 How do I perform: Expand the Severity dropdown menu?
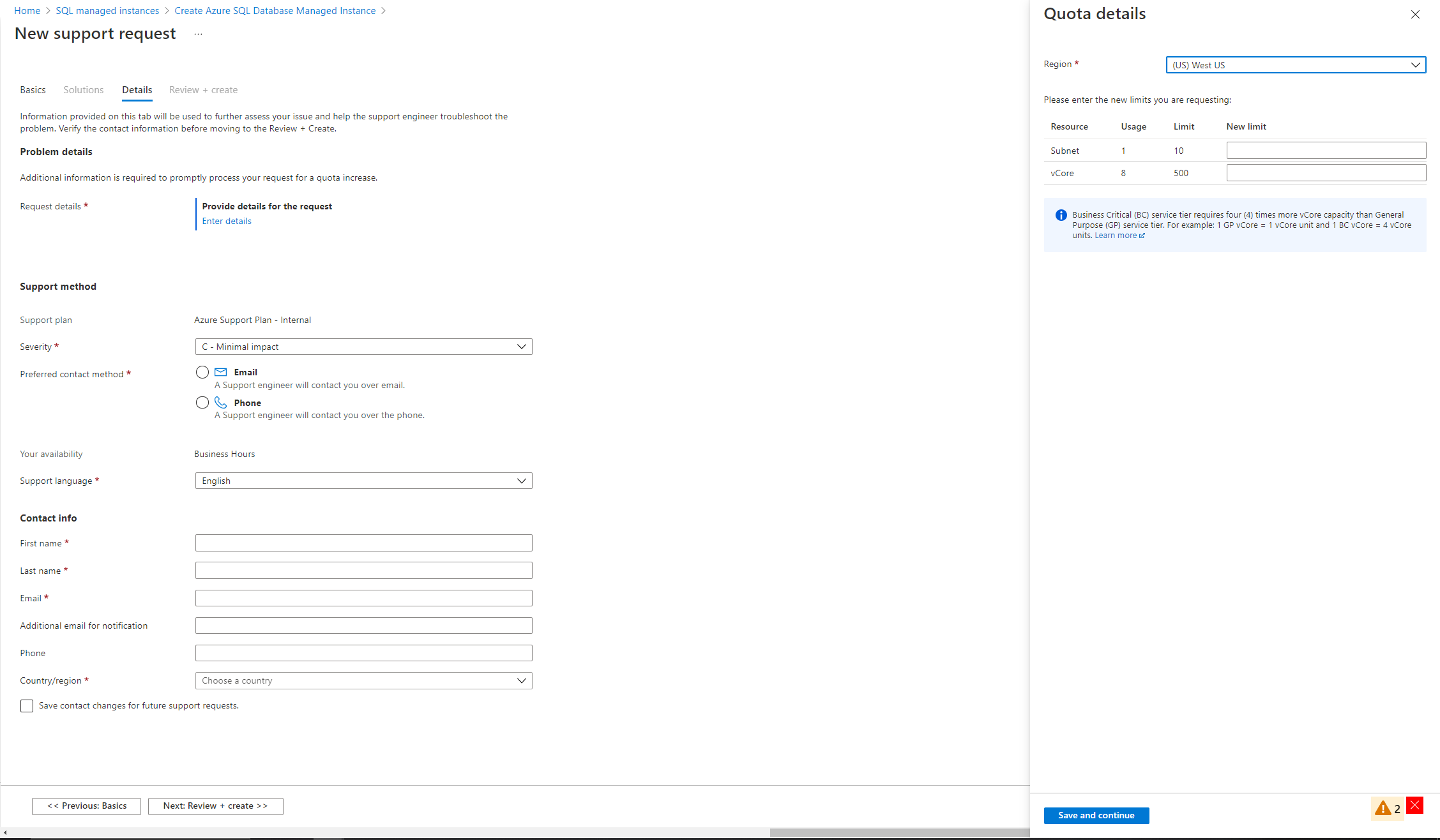[521, 347]
